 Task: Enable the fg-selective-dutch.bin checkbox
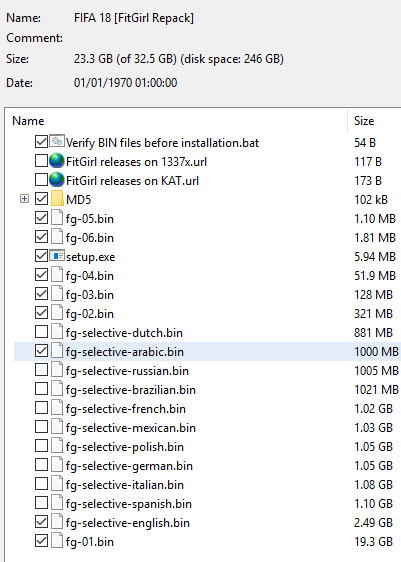pyautogui.click(x=42, y=332)
